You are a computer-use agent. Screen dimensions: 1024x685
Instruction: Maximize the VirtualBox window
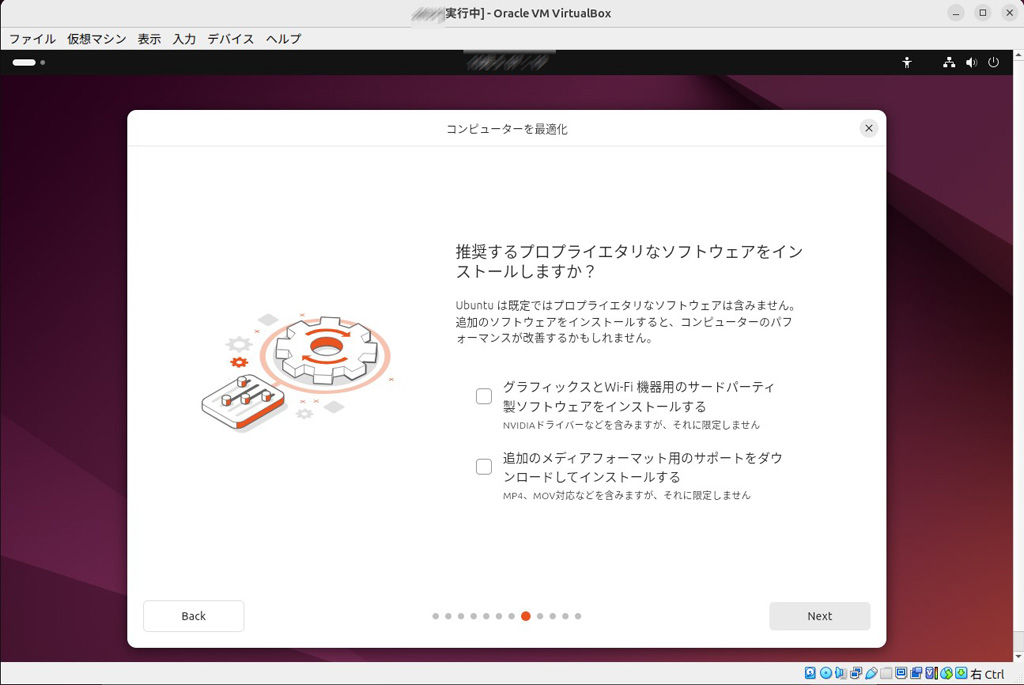[982, 13]
